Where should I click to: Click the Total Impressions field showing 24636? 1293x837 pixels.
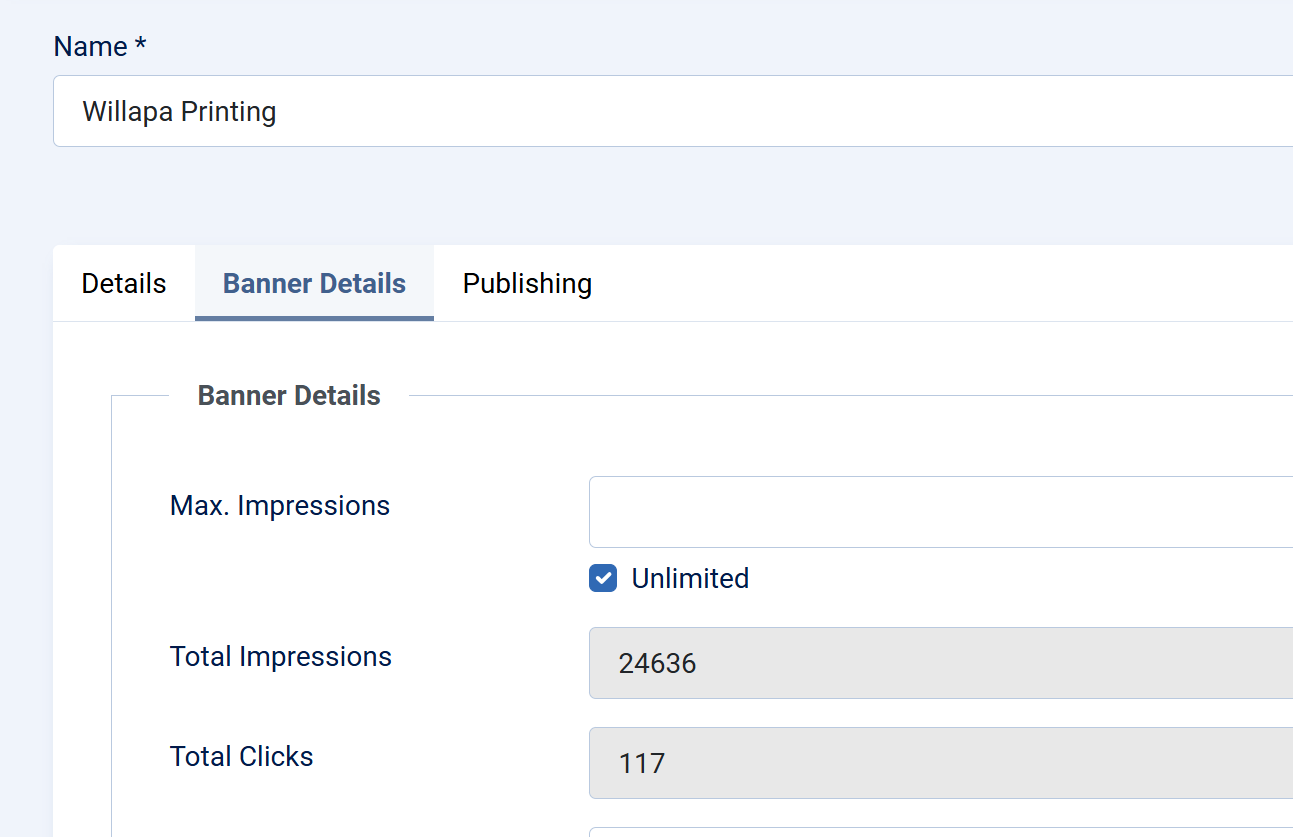[941, 663]
